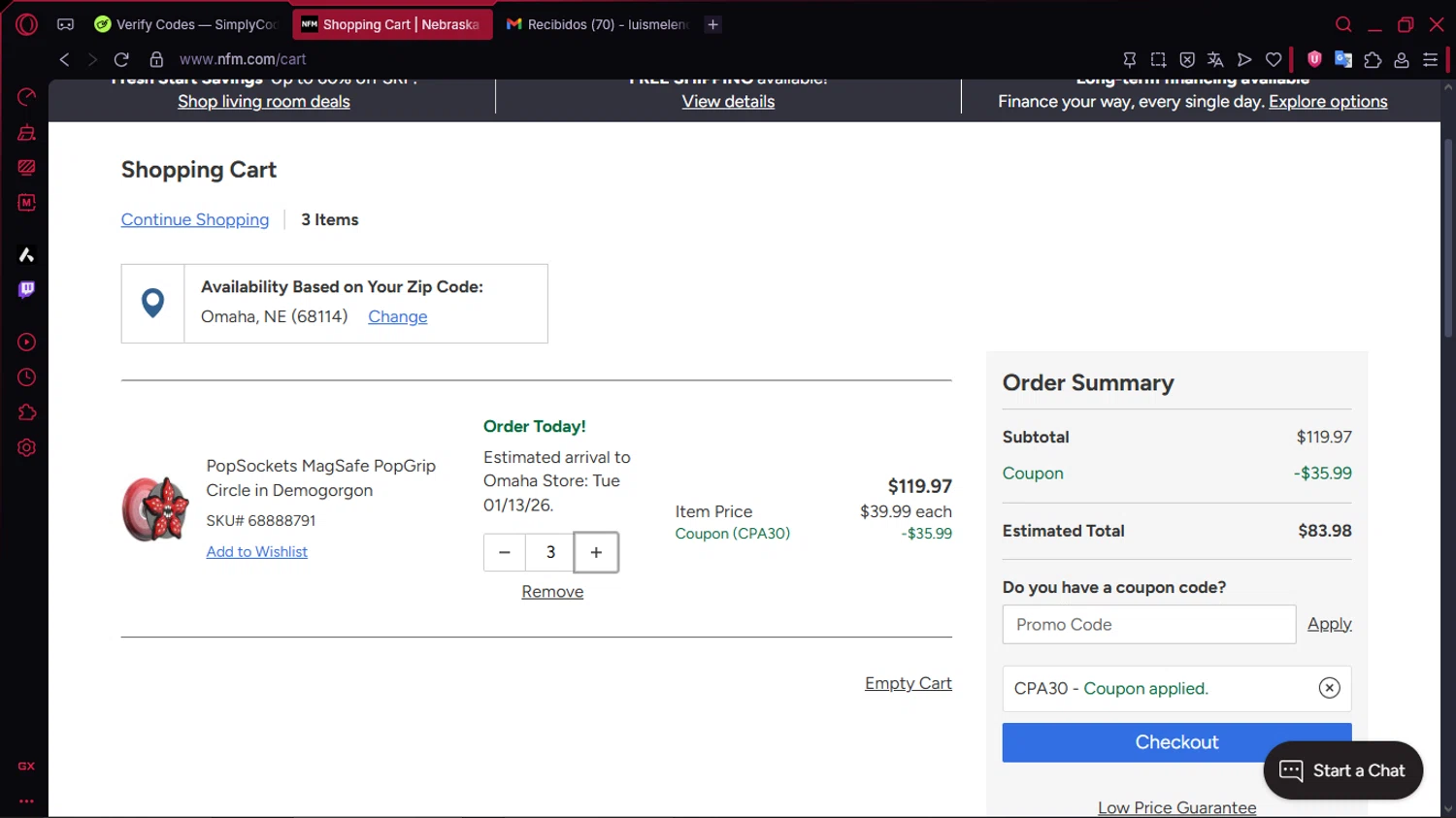Add page to bookmarks with heart icon
Screen dimensions: 1456x818
[x=1274, y=59]
